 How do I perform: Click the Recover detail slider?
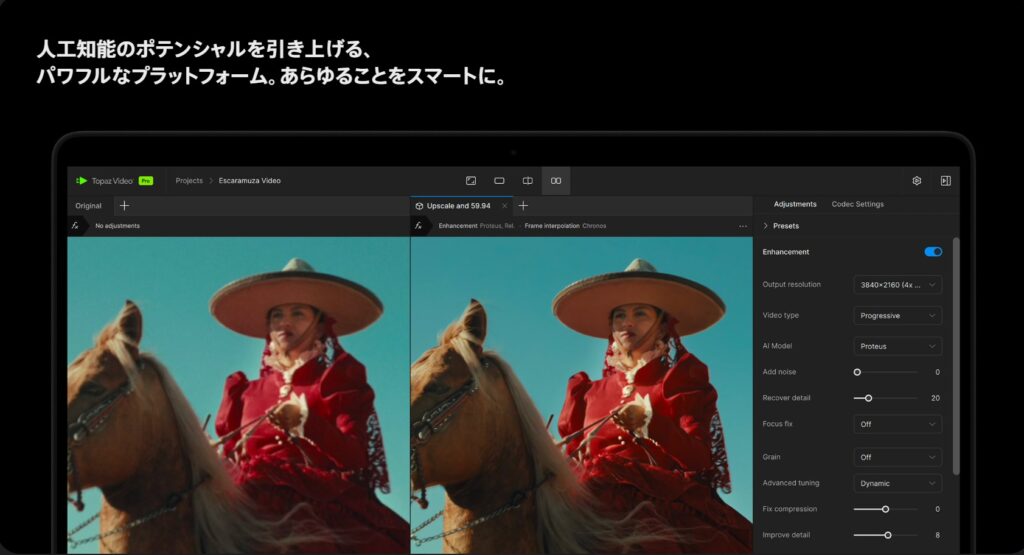pos(885,398)
